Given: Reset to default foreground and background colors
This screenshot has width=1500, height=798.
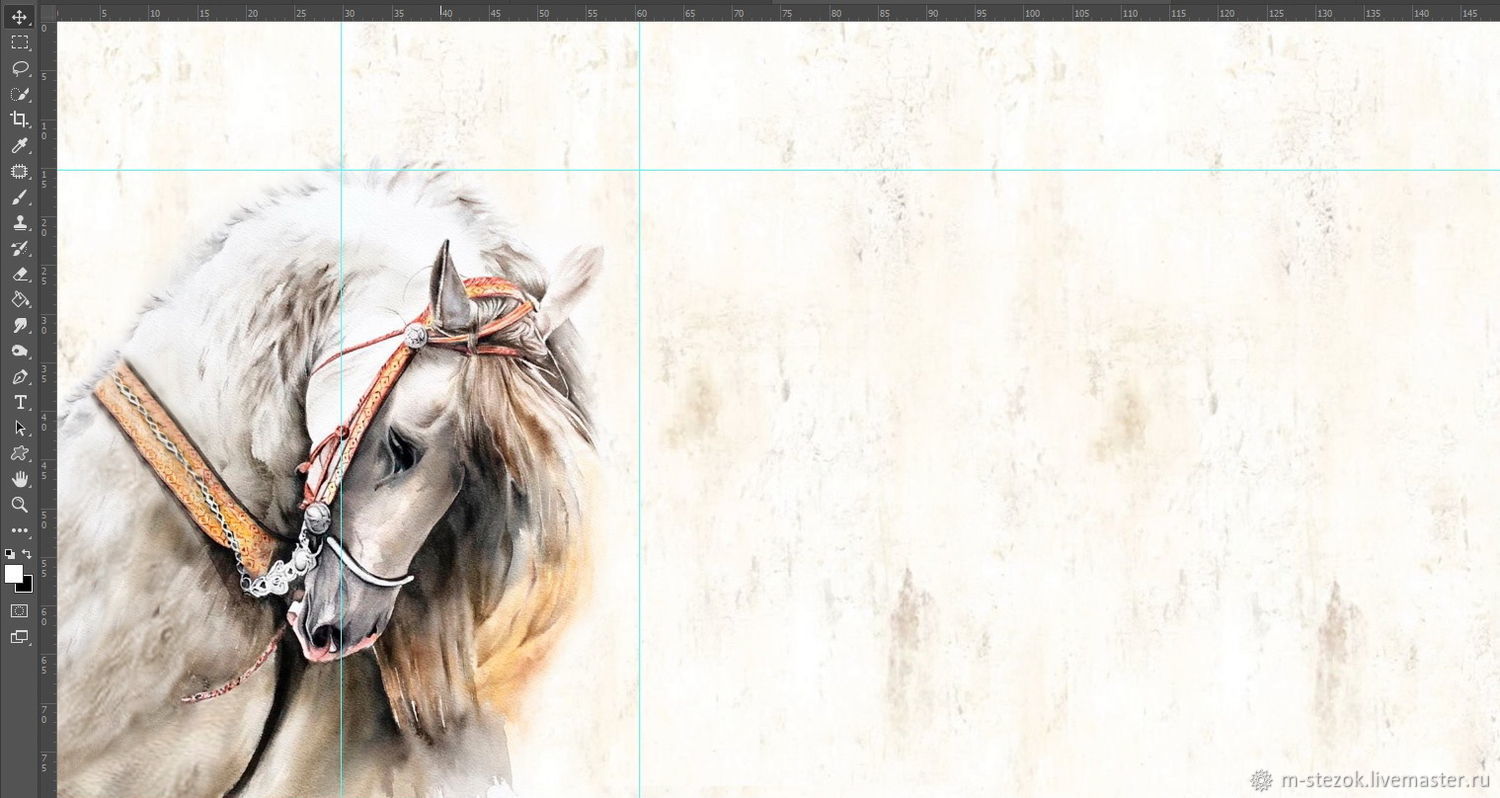Looking at the screenshot, I should (x=9, y=553).
